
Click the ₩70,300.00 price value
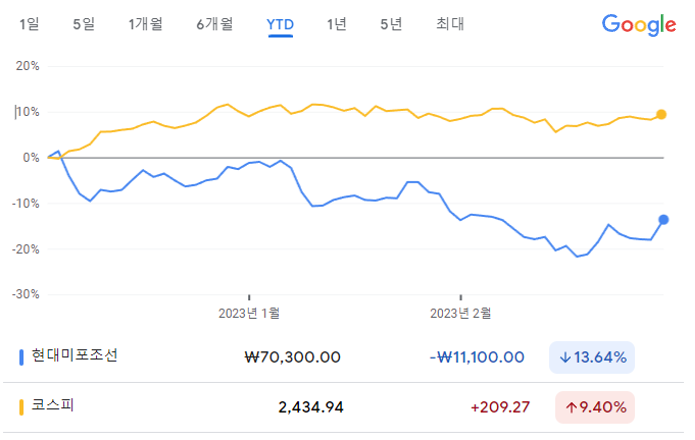[292, 357]
